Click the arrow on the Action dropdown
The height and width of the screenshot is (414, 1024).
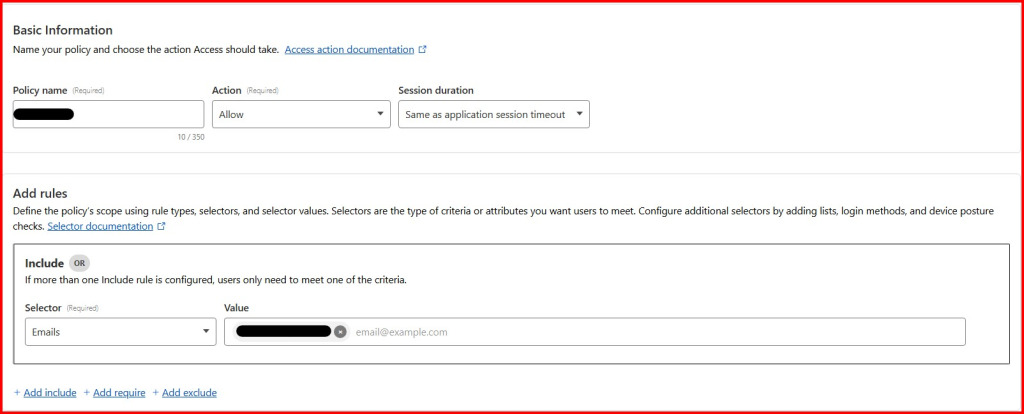pyautogui.click(x=380, y=114)
